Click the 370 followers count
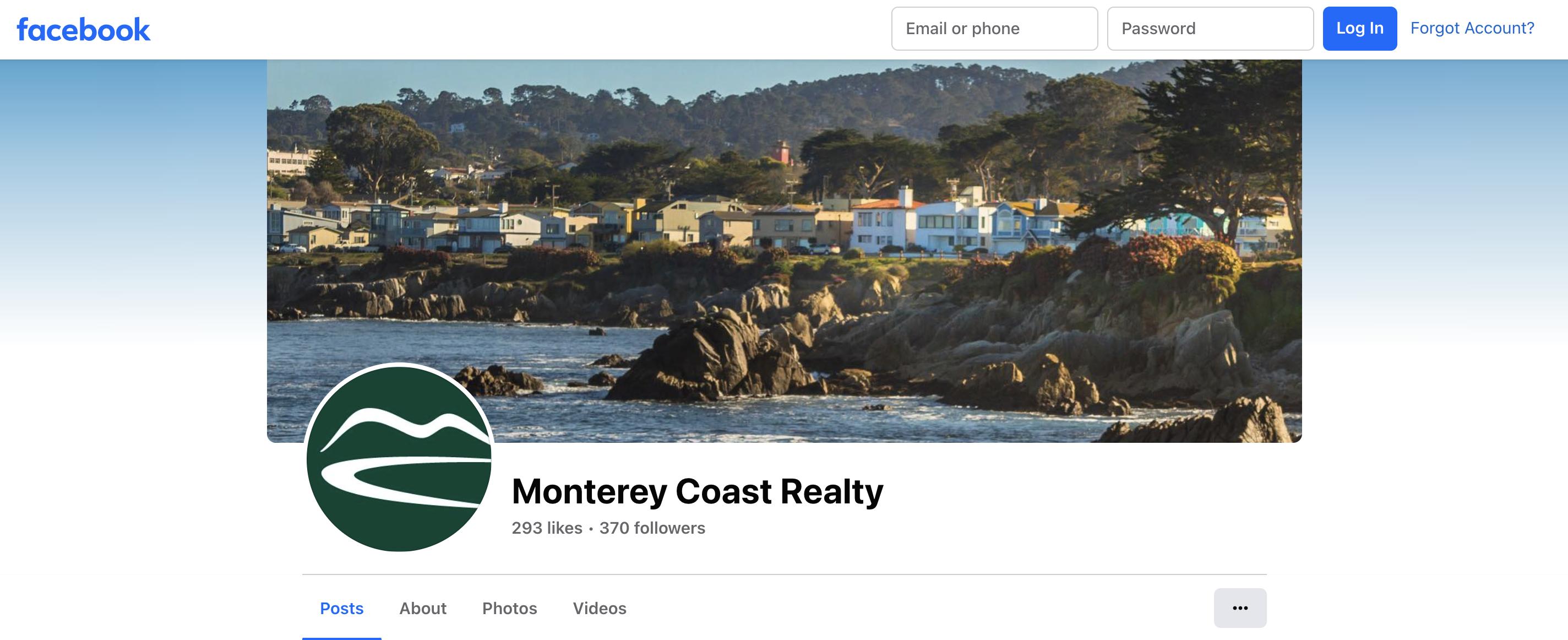Image resolution: width=1568 pixels, height=640 pixels. point(652,528)
